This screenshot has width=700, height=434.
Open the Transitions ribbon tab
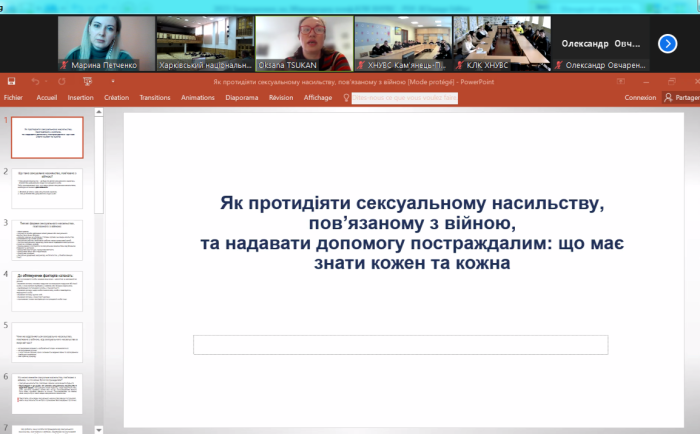(155, 98)
